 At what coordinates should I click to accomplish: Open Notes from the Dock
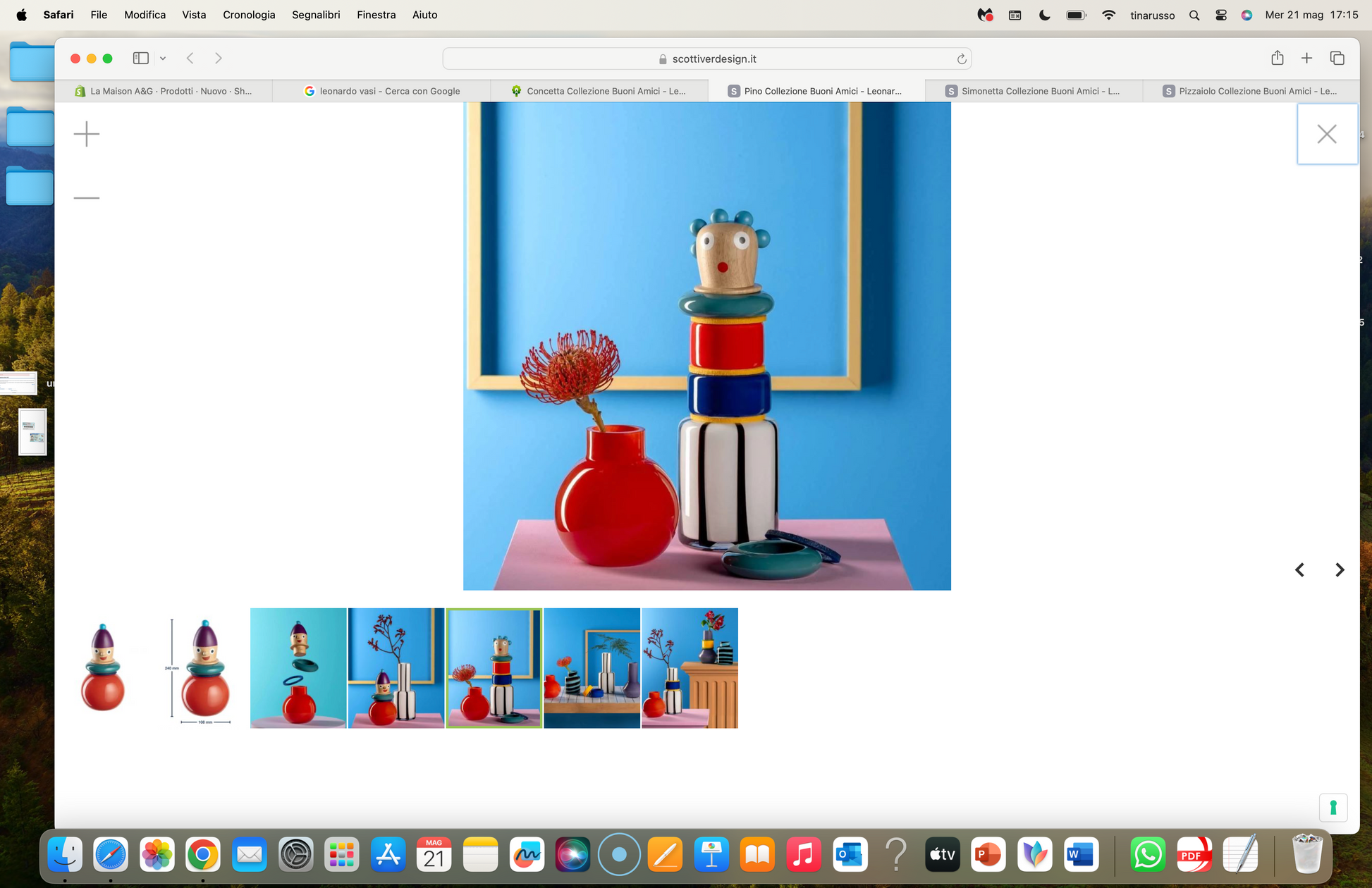point(480,854)
